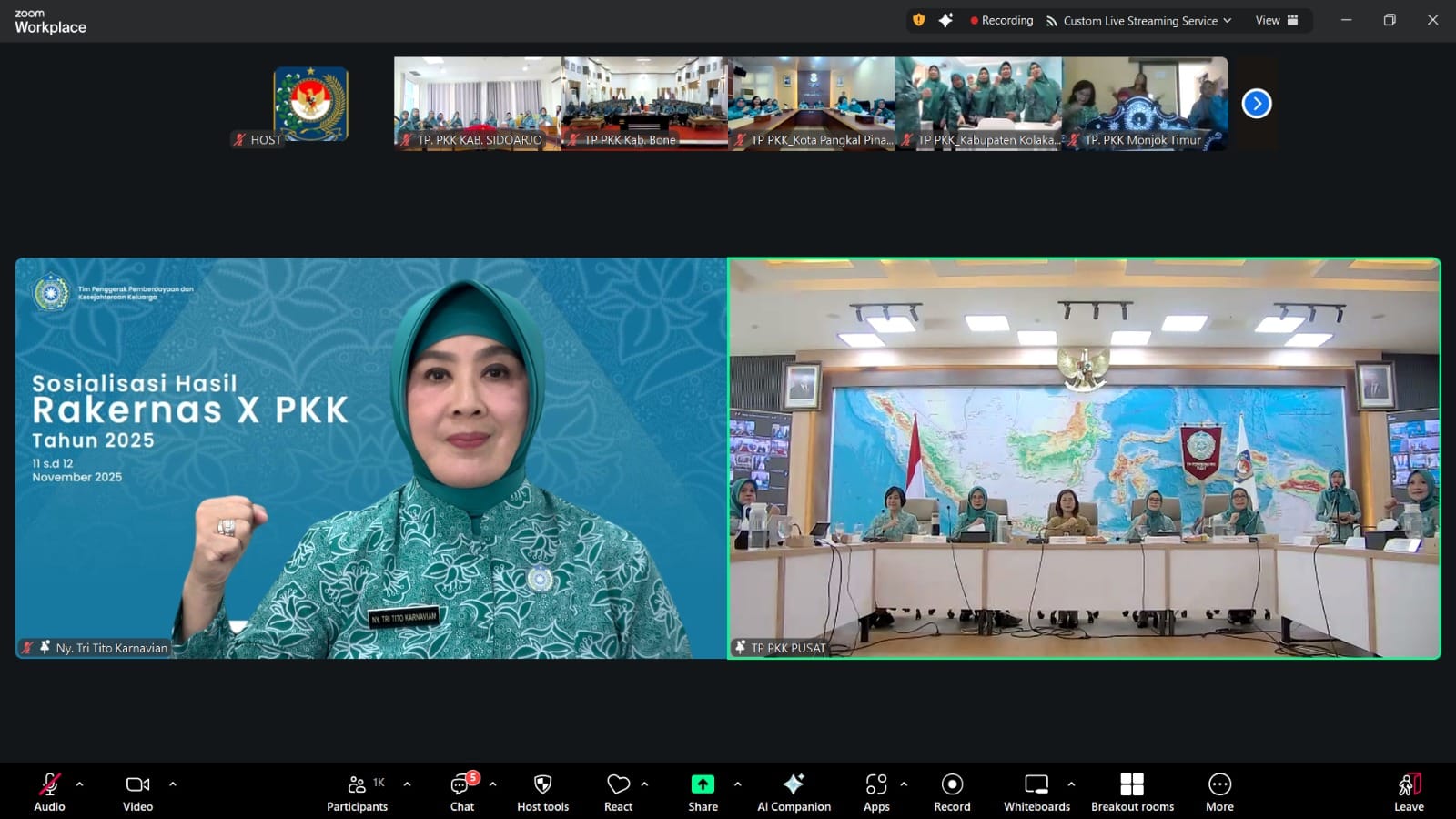Expand the audio options arrow
This screenshot has height=819, width=1456.
tap(80, 784)
